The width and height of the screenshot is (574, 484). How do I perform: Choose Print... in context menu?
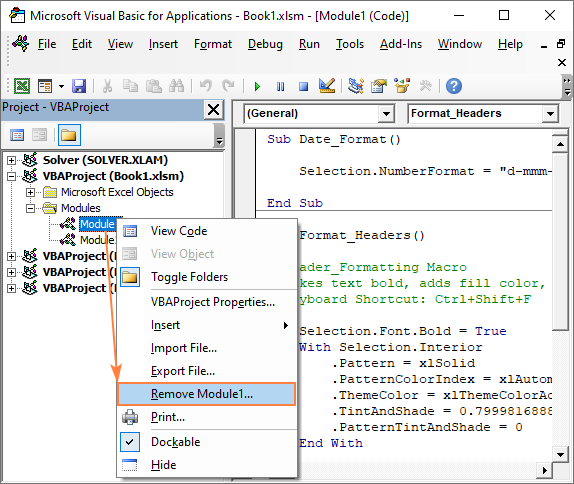[207, 417]
